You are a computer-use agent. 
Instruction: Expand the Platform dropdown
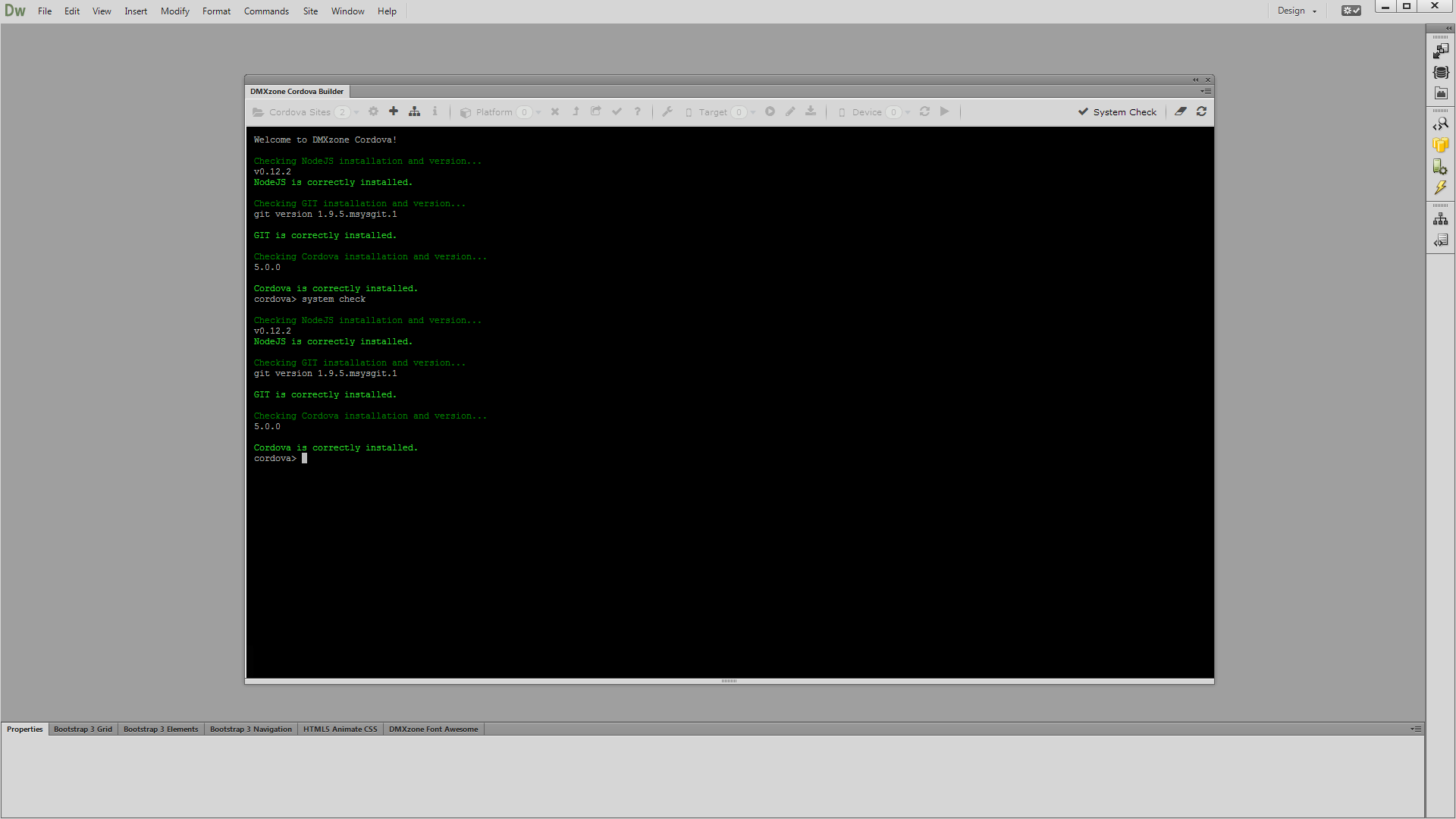click(x=538, y=112)
